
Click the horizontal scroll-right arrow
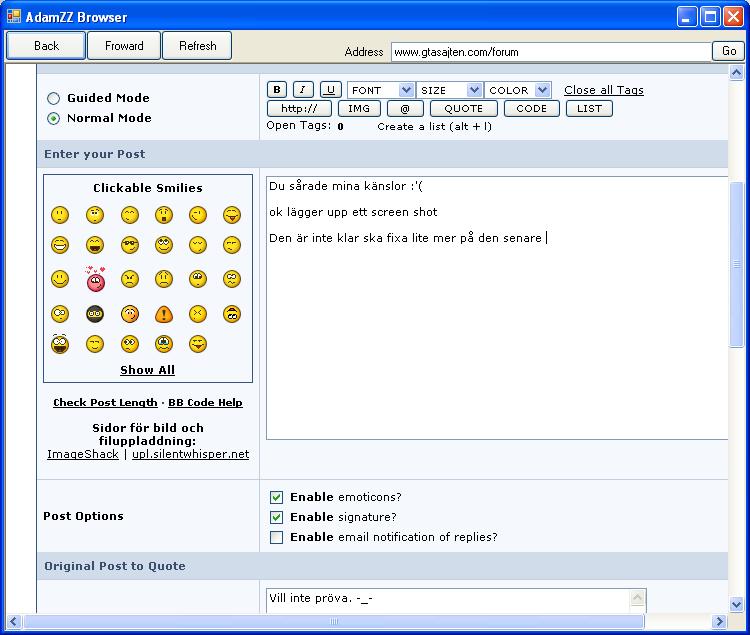pyautogui.click(x=718, y=622)
